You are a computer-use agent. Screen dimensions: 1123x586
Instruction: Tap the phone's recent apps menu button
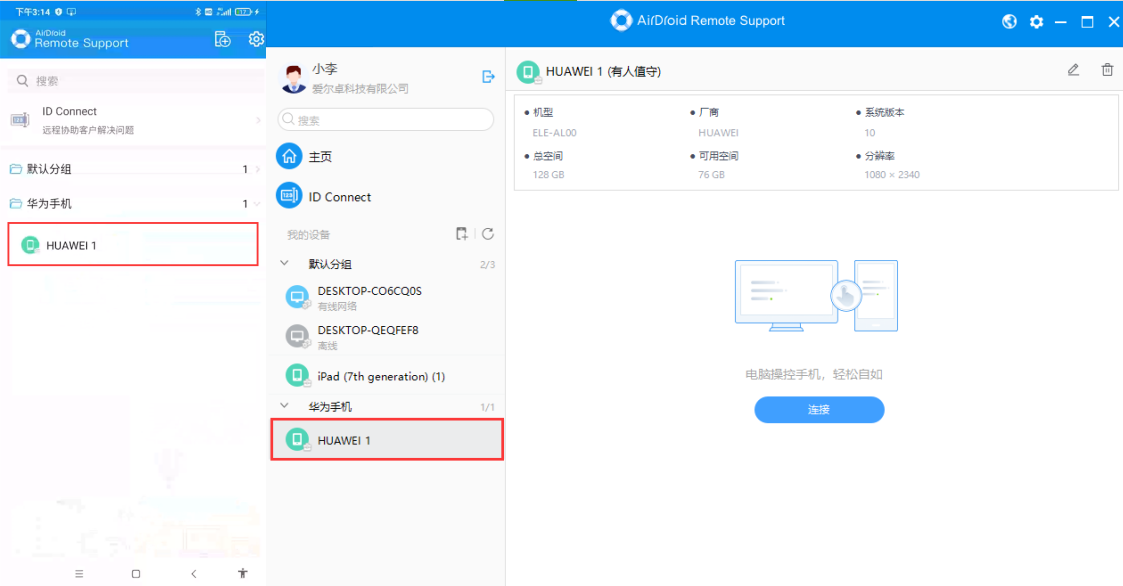pyautogui.click(x=79, y=574)
